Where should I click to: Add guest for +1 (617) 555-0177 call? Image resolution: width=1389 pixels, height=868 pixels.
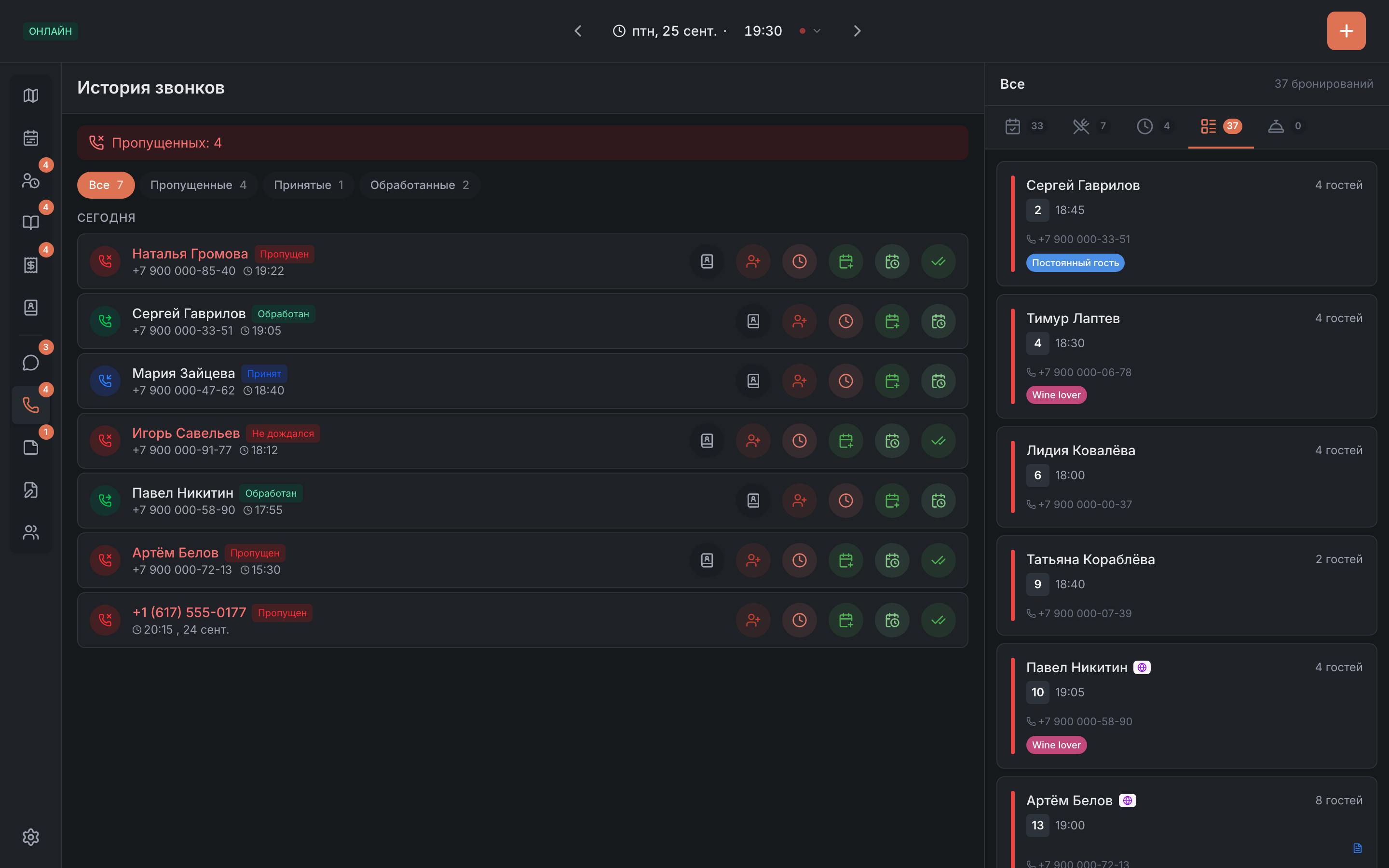[753, 620]
